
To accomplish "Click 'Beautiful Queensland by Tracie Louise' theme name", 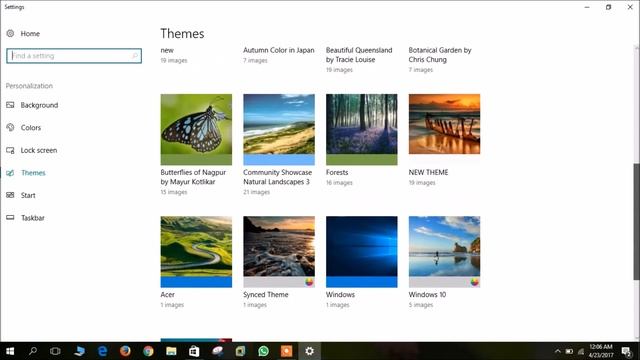I will point(359,55).
